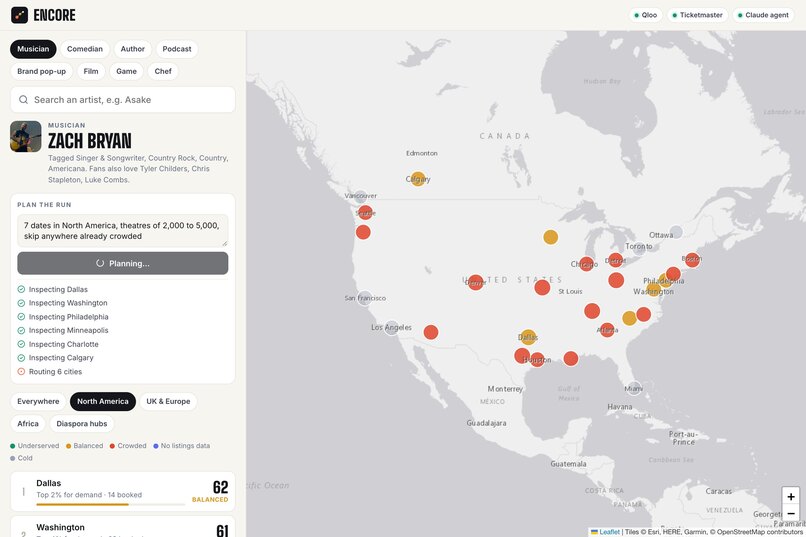Select the North America region filter
This screenshot has height=537, width=806.
(103, 401)
